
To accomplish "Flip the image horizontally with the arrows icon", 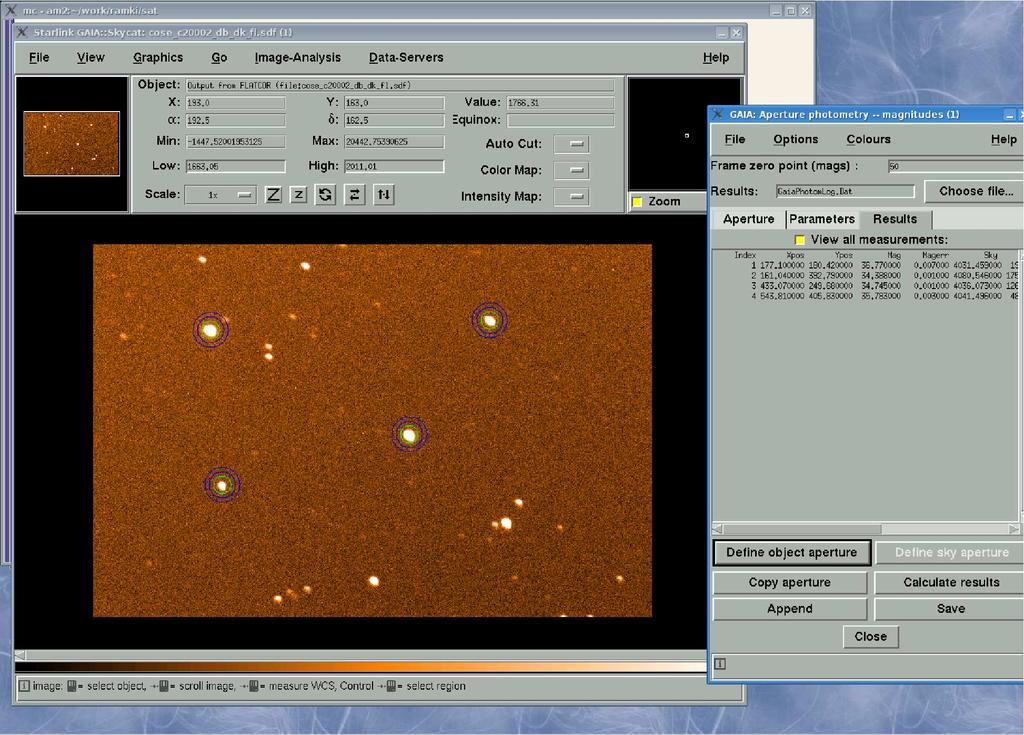I will coord(354,194).
